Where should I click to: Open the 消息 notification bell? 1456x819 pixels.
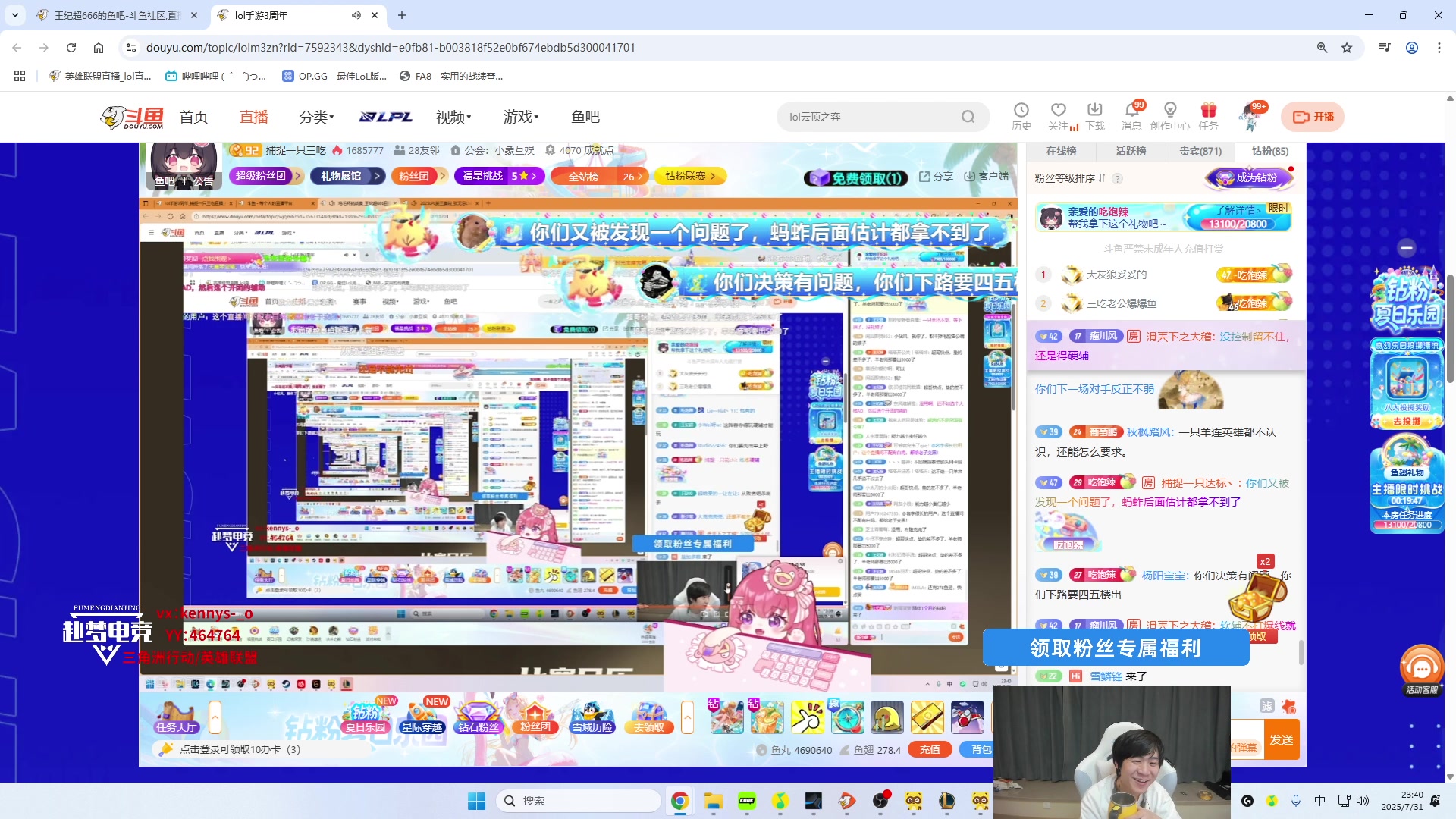click(x=1132, y=117)
